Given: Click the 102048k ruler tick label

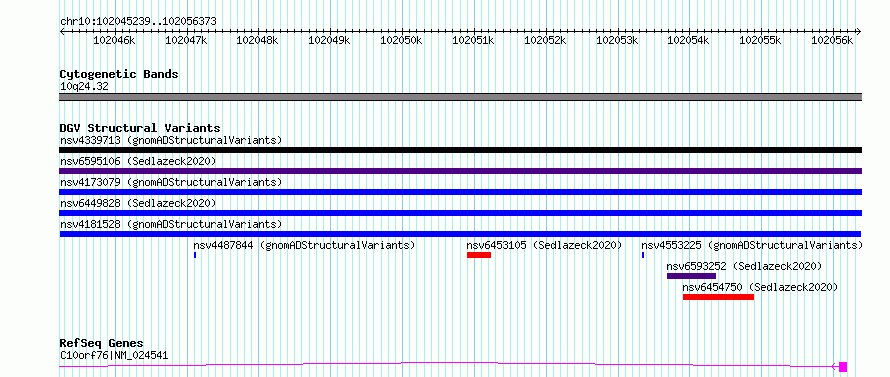Looking at the screenshot, I should pos(258,41).
